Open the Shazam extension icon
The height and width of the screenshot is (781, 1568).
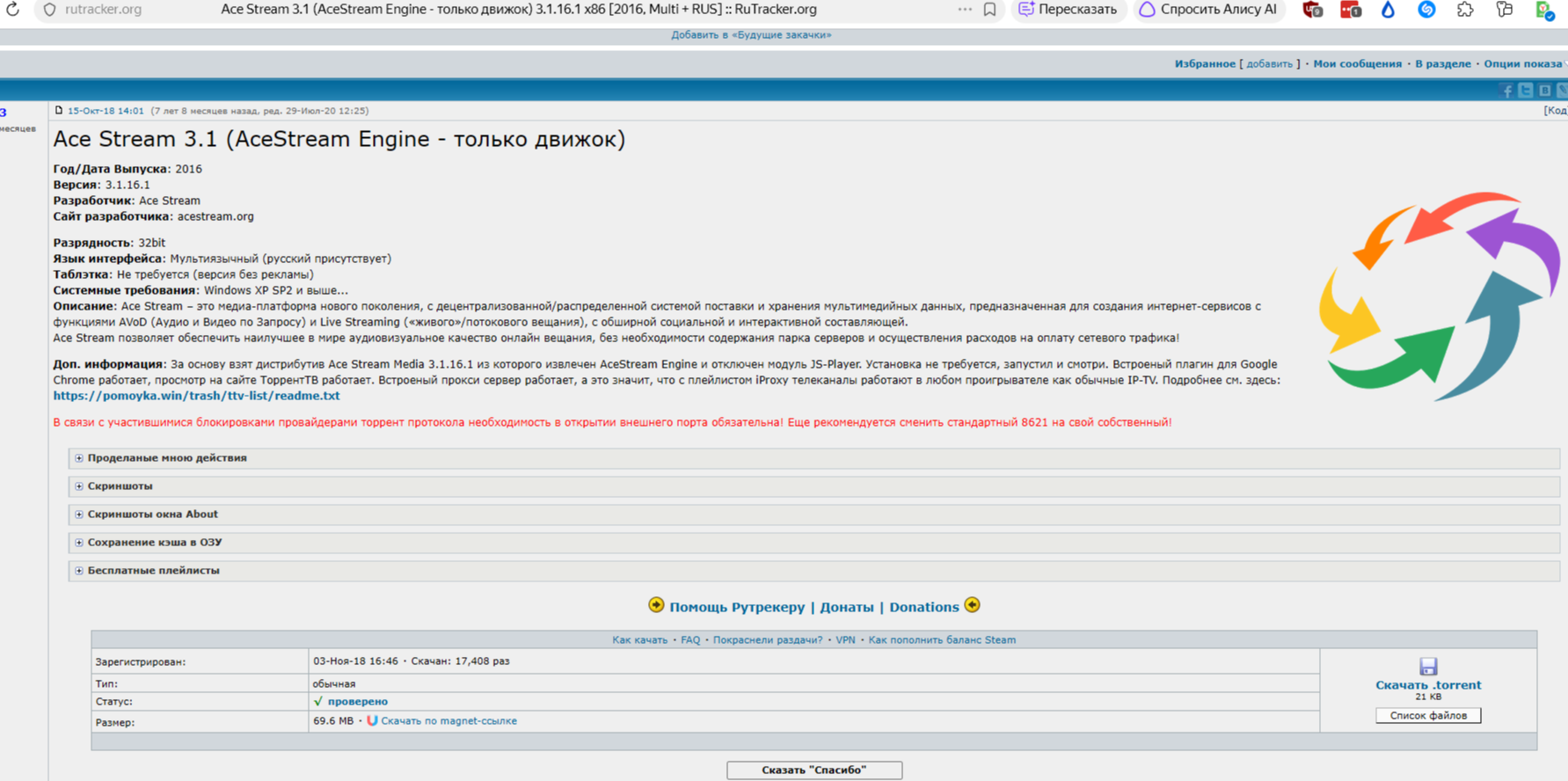[x=1426, y=10]
